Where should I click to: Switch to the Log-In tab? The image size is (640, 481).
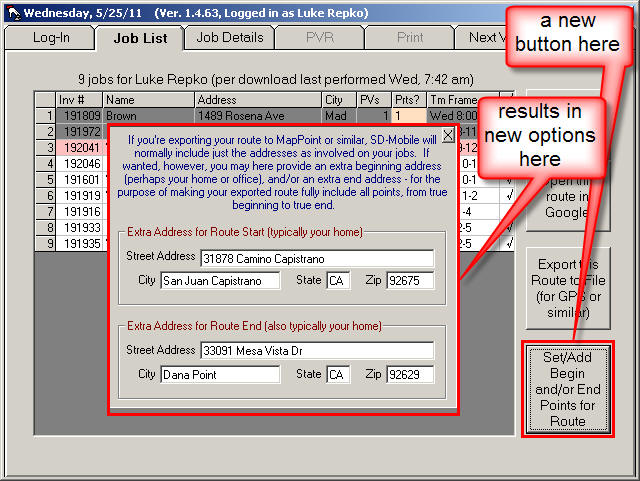(x=50, y=37)
